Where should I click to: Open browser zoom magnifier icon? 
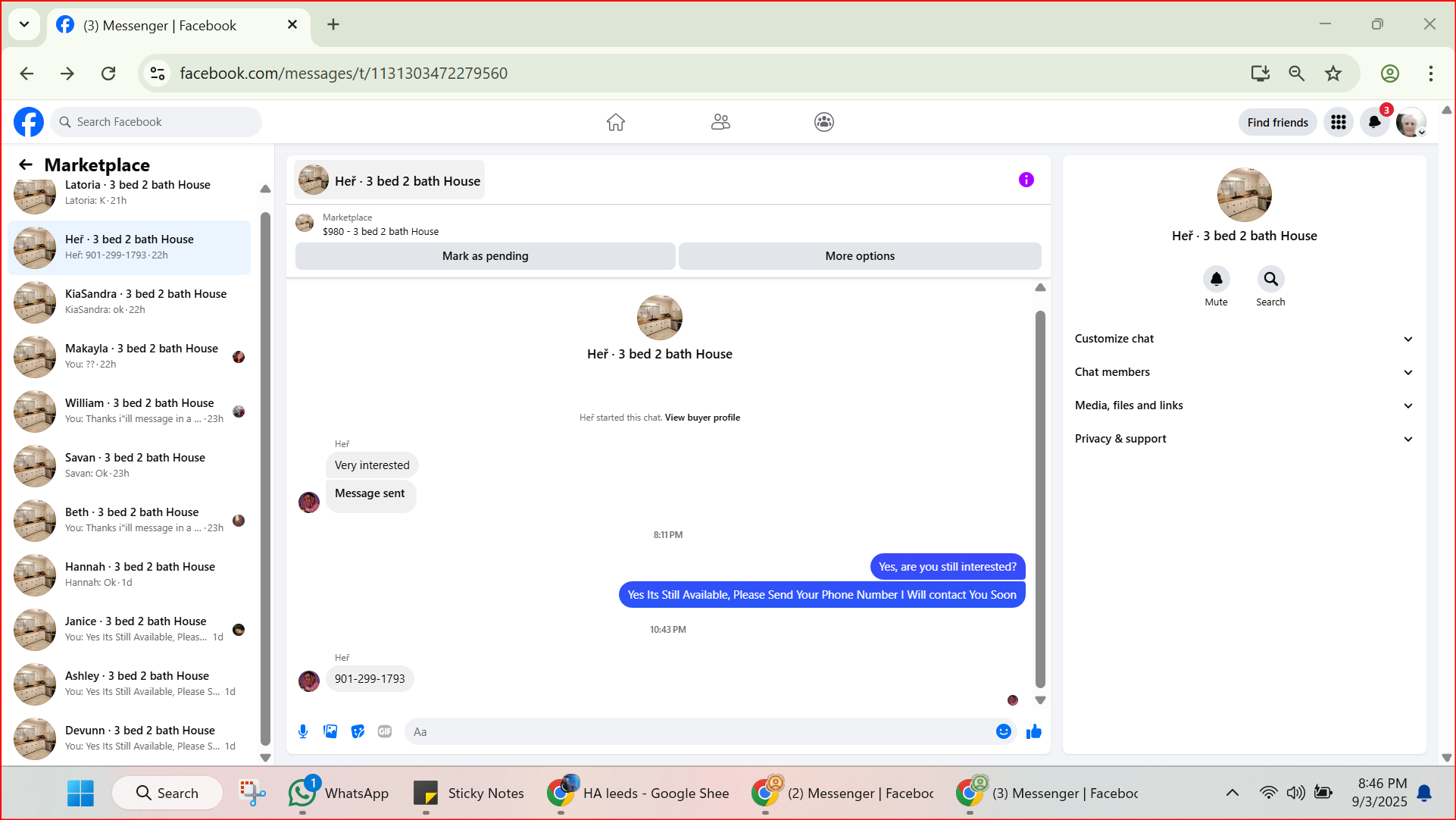click(1297, 74)
